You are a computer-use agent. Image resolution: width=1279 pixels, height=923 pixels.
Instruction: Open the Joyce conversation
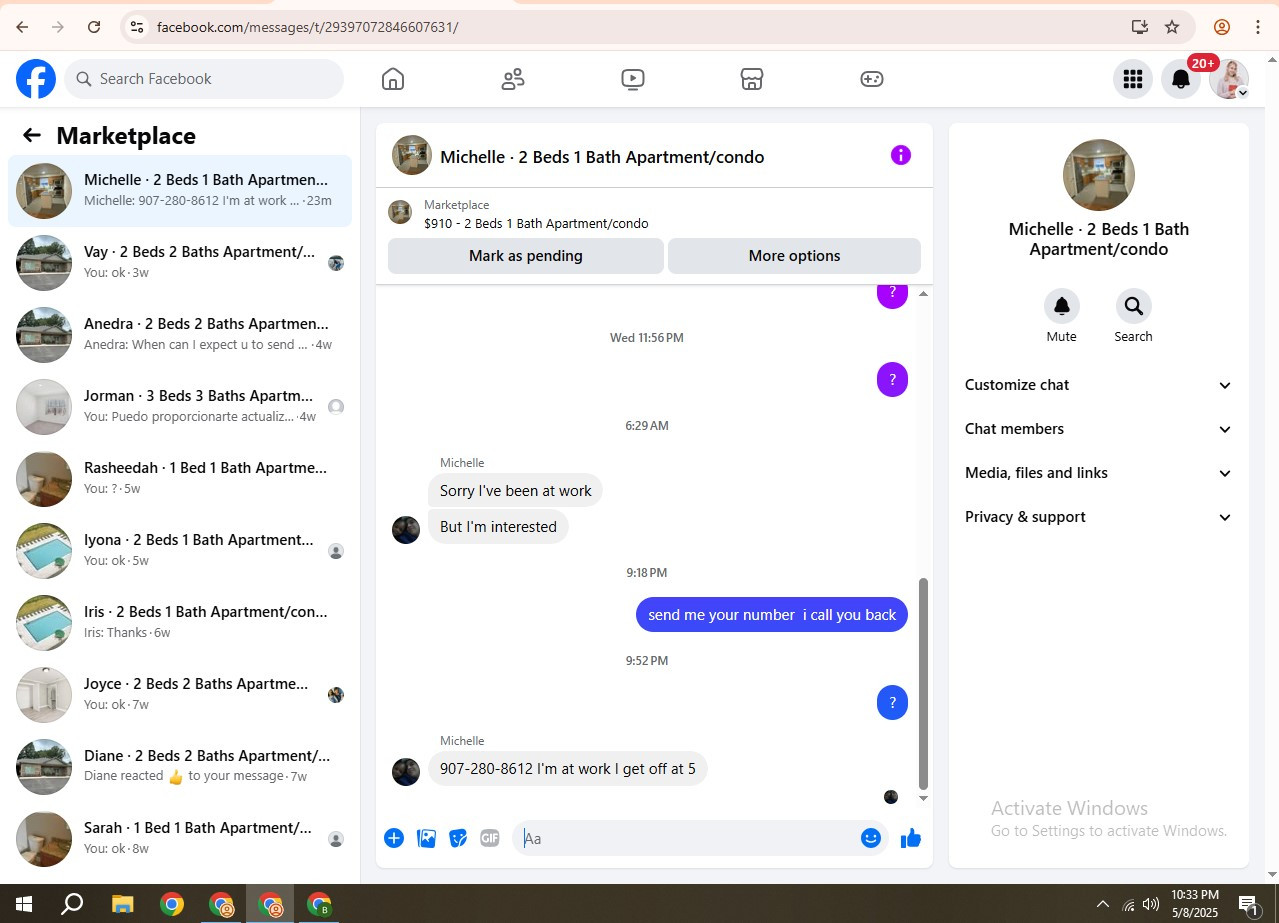180,695
